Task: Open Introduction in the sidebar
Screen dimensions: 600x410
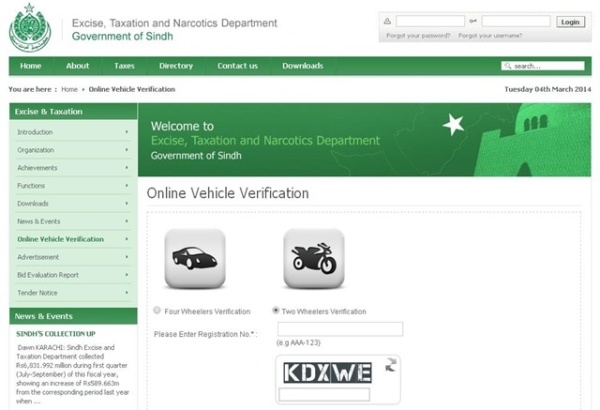Action: (35, 132)
